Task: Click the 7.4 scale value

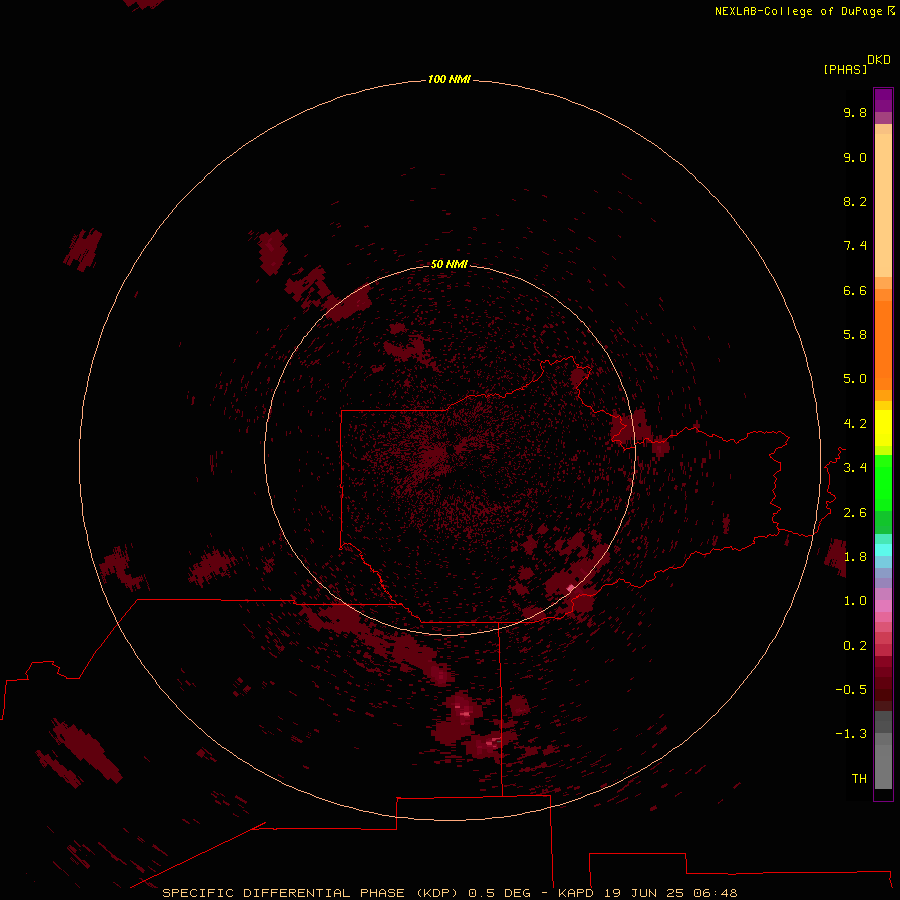Action: tap(855, 246)
